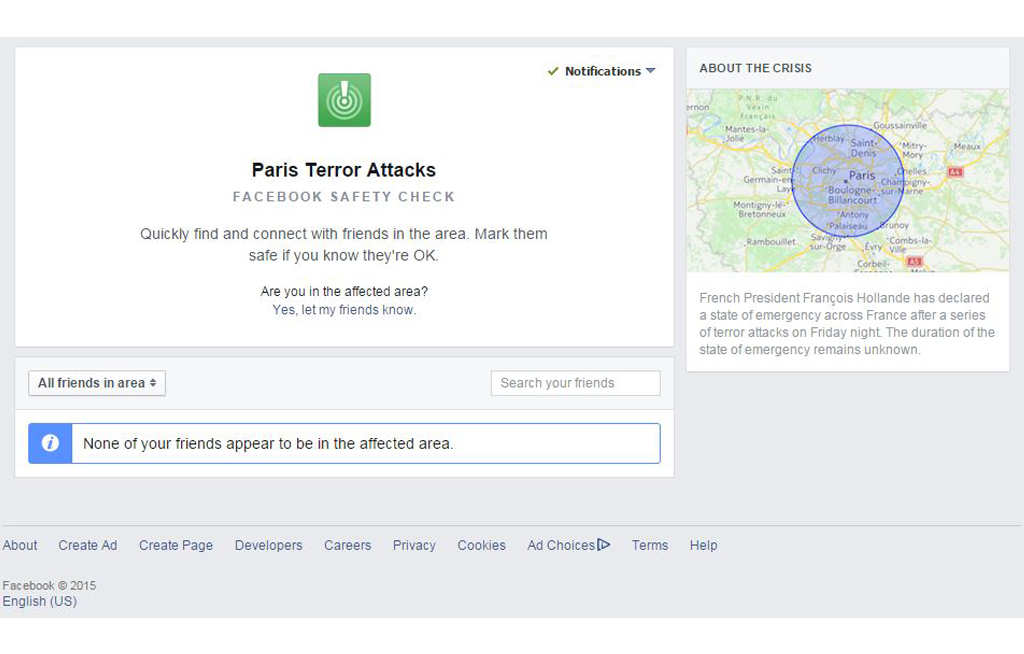Click into the Search your friends field
The height and width of the screenshot is (654, 1024).
tap(575, 384)
